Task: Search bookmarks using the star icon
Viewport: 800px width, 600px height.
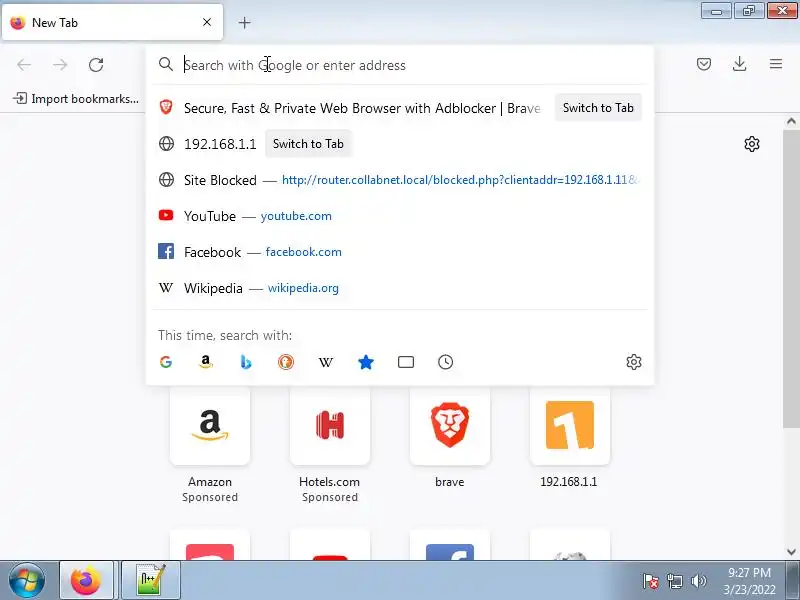Action: click(x=366, y=362)
